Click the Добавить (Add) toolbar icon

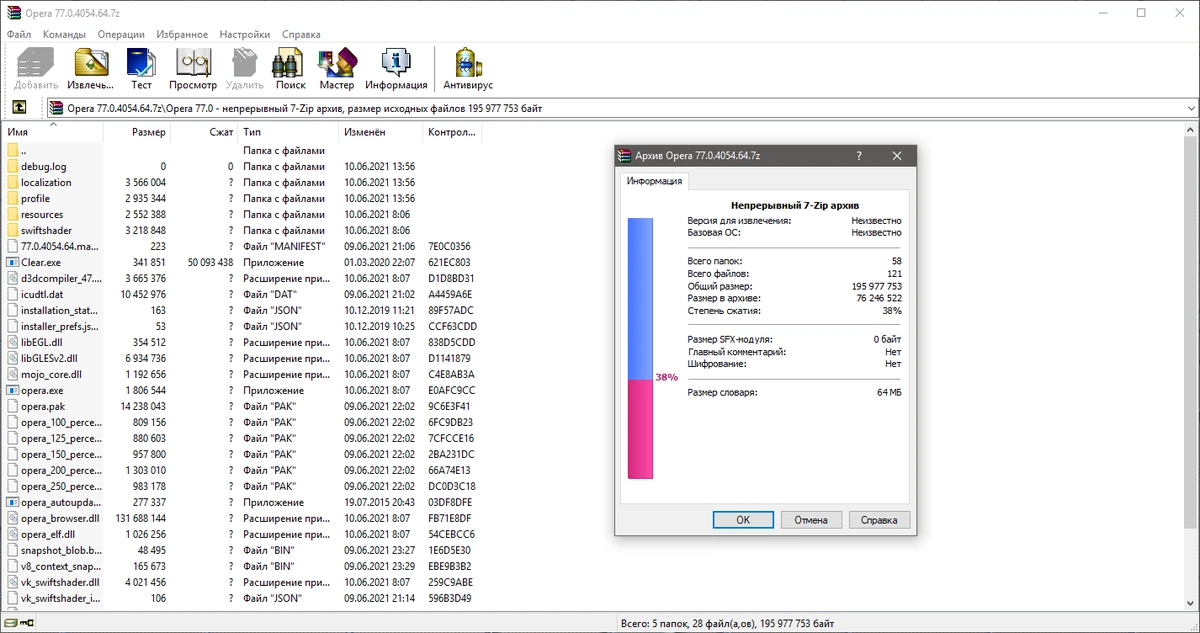pos(36,63)
